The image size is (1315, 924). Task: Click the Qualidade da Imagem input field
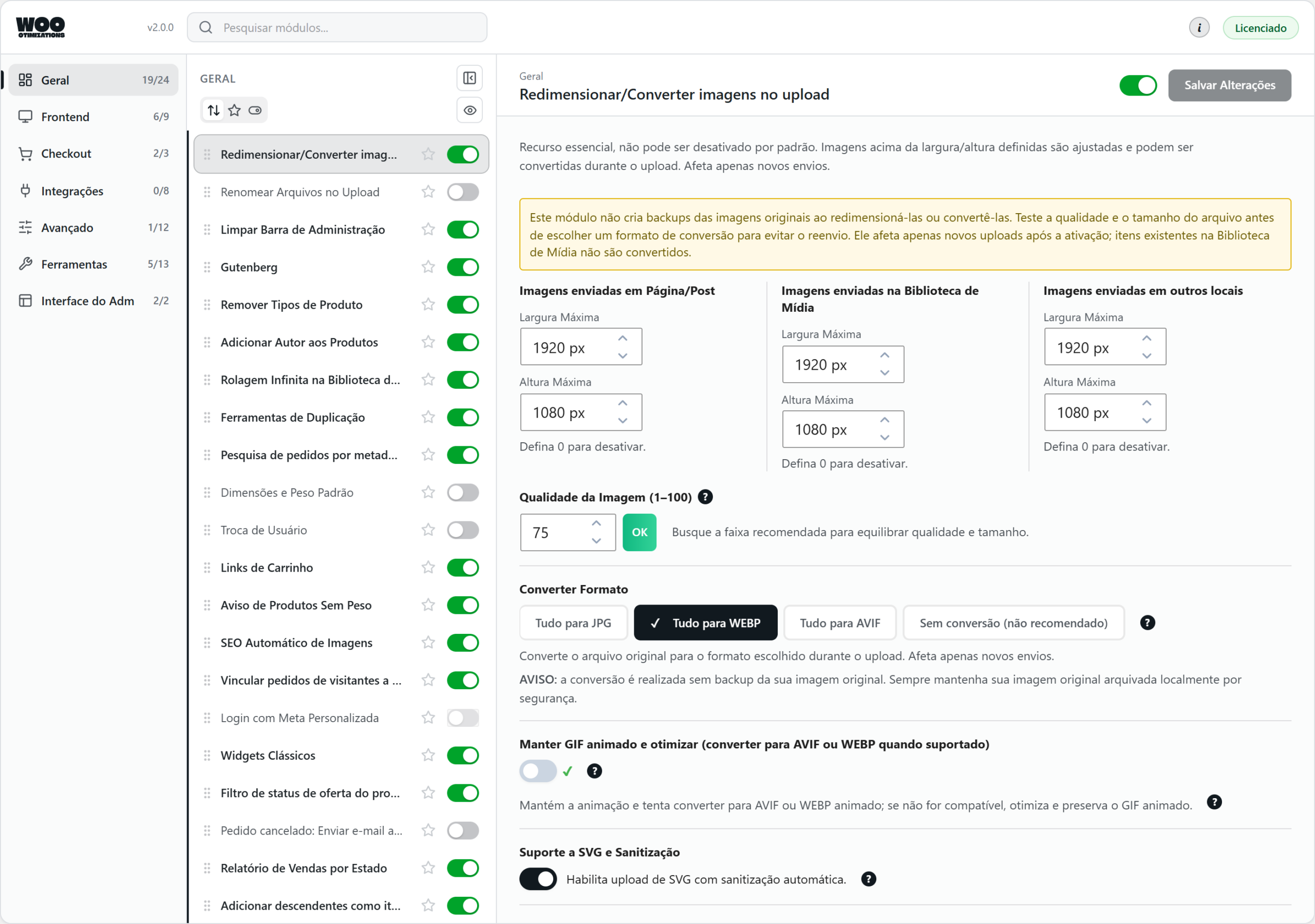point(568,532)
